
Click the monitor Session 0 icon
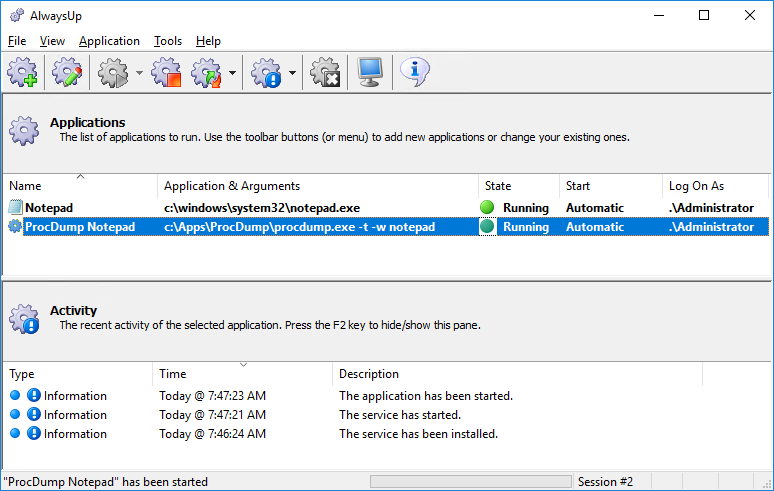click(370, 73)
